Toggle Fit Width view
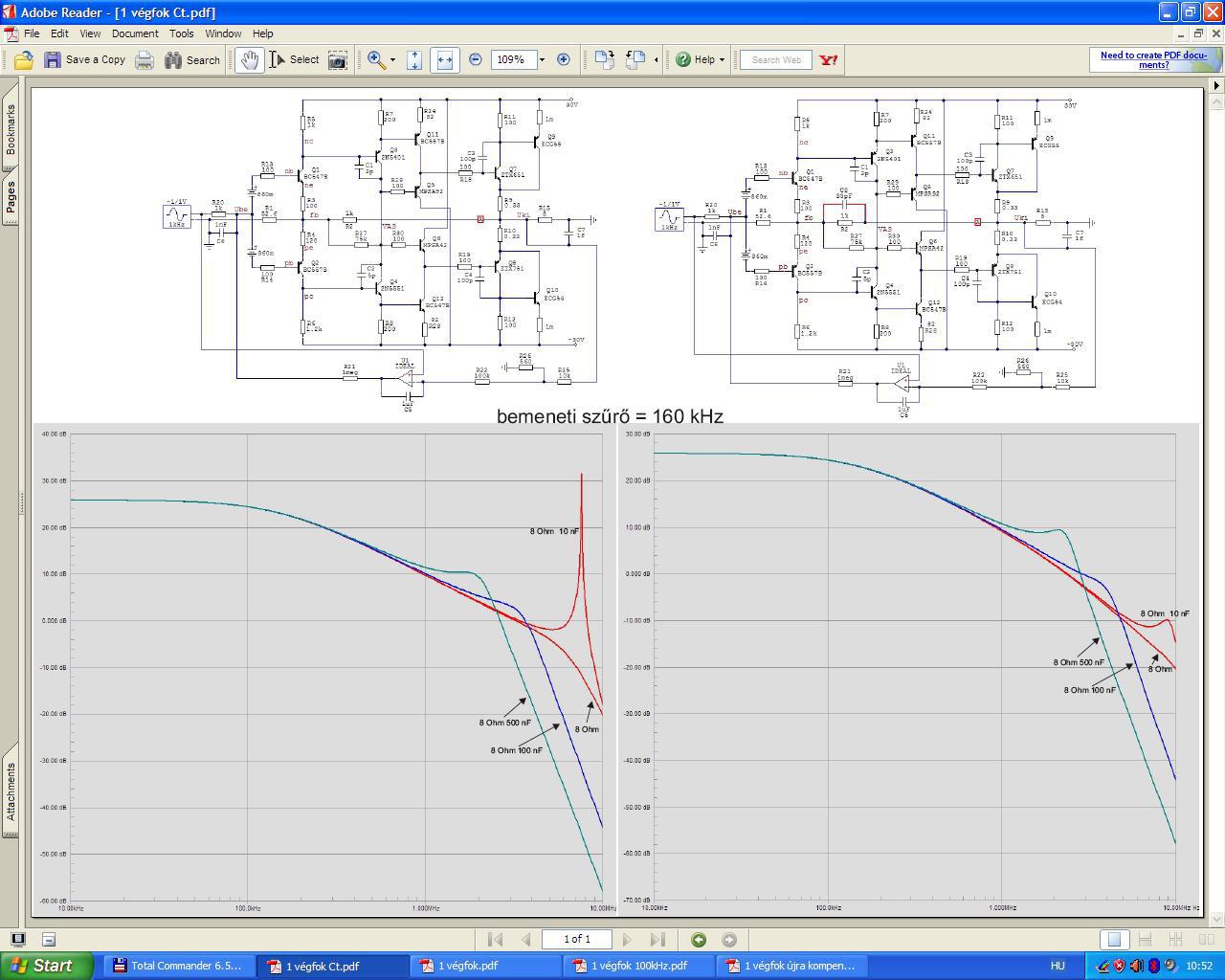Viewport: 1225px width, 980px height. (x=444, y=59)
